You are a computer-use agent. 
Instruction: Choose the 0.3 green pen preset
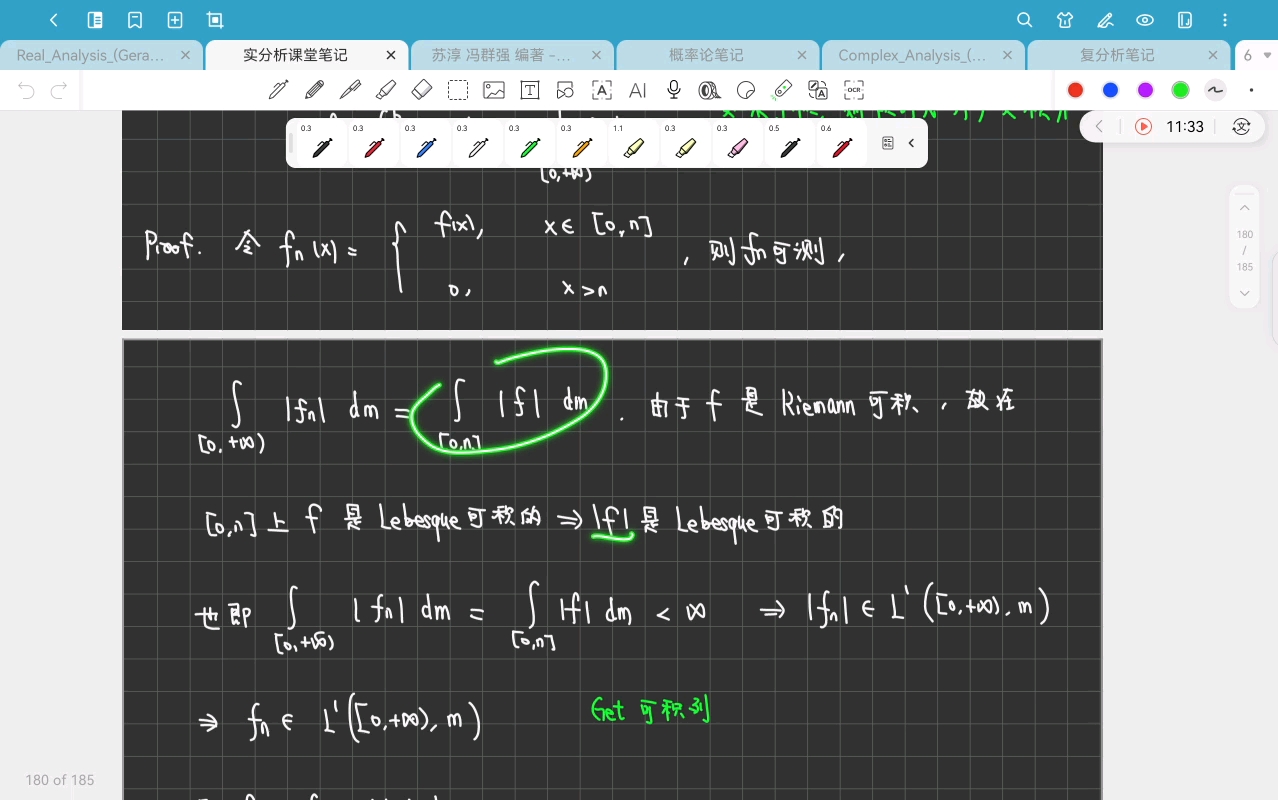530,143
